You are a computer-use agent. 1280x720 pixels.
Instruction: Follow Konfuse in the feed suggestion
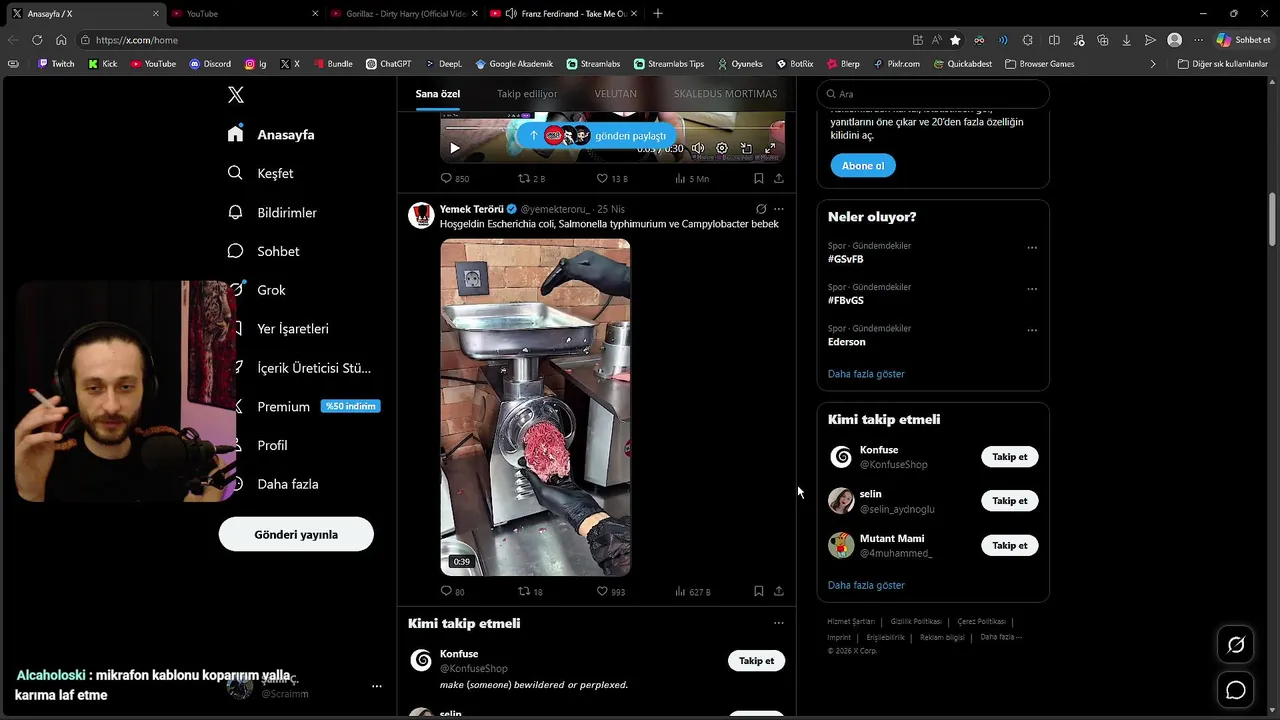click(756, 661)
